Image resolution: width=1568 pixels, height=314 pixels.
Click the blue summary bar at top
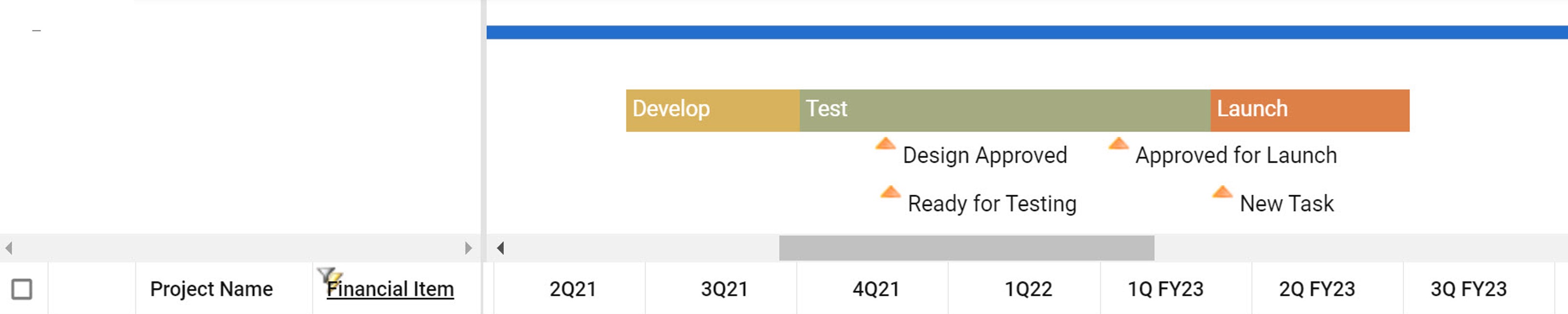click(1026, 32)
